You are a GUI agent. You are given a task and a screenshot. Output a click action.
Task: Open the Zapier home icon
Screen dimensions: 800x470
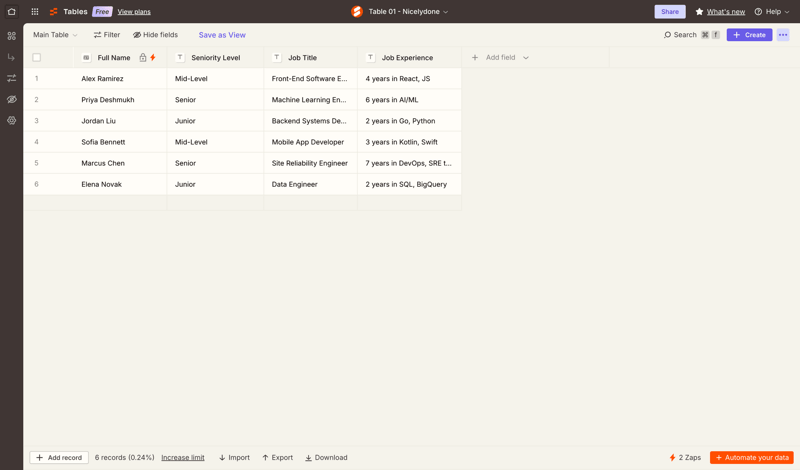click(x=11, y=11)
